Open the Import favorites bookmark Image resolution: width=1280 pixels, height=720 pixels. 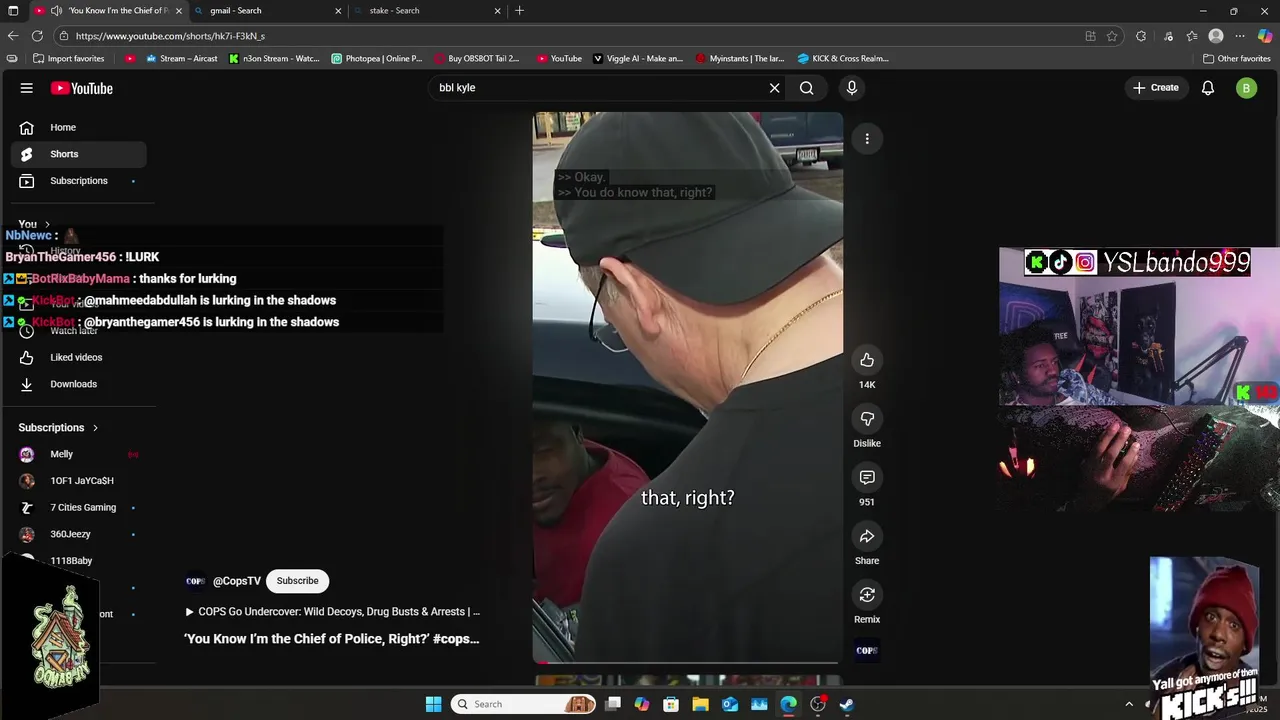pos(69,59)
